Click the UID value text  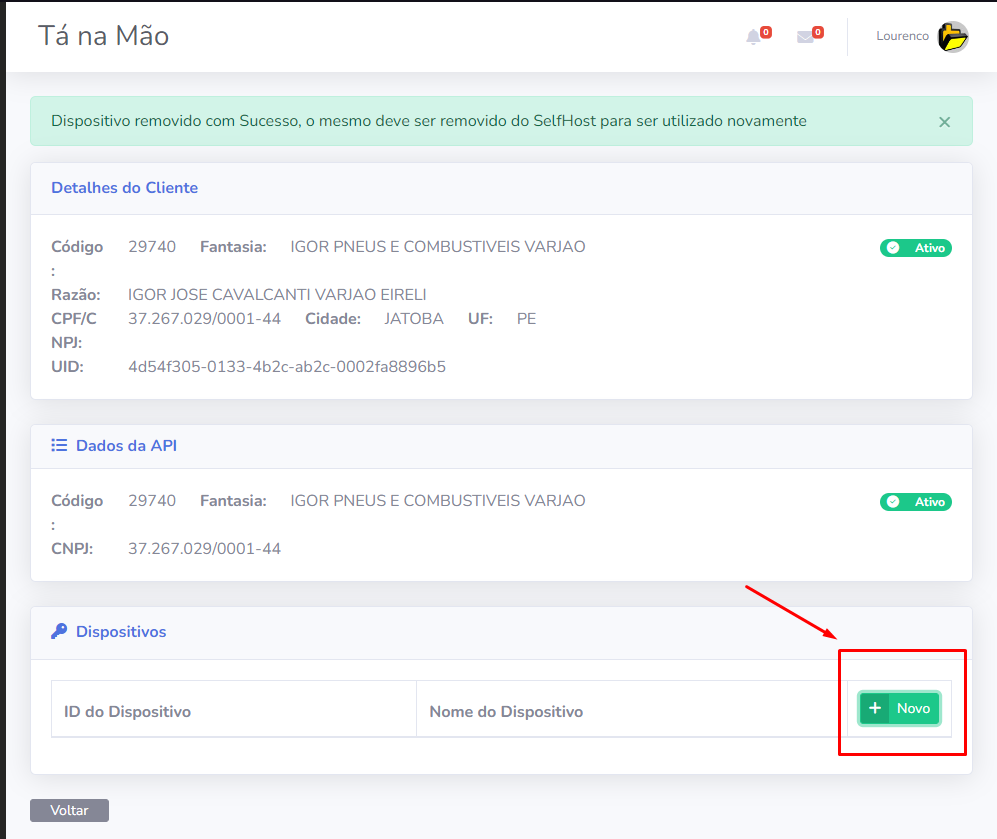[286, 367]
